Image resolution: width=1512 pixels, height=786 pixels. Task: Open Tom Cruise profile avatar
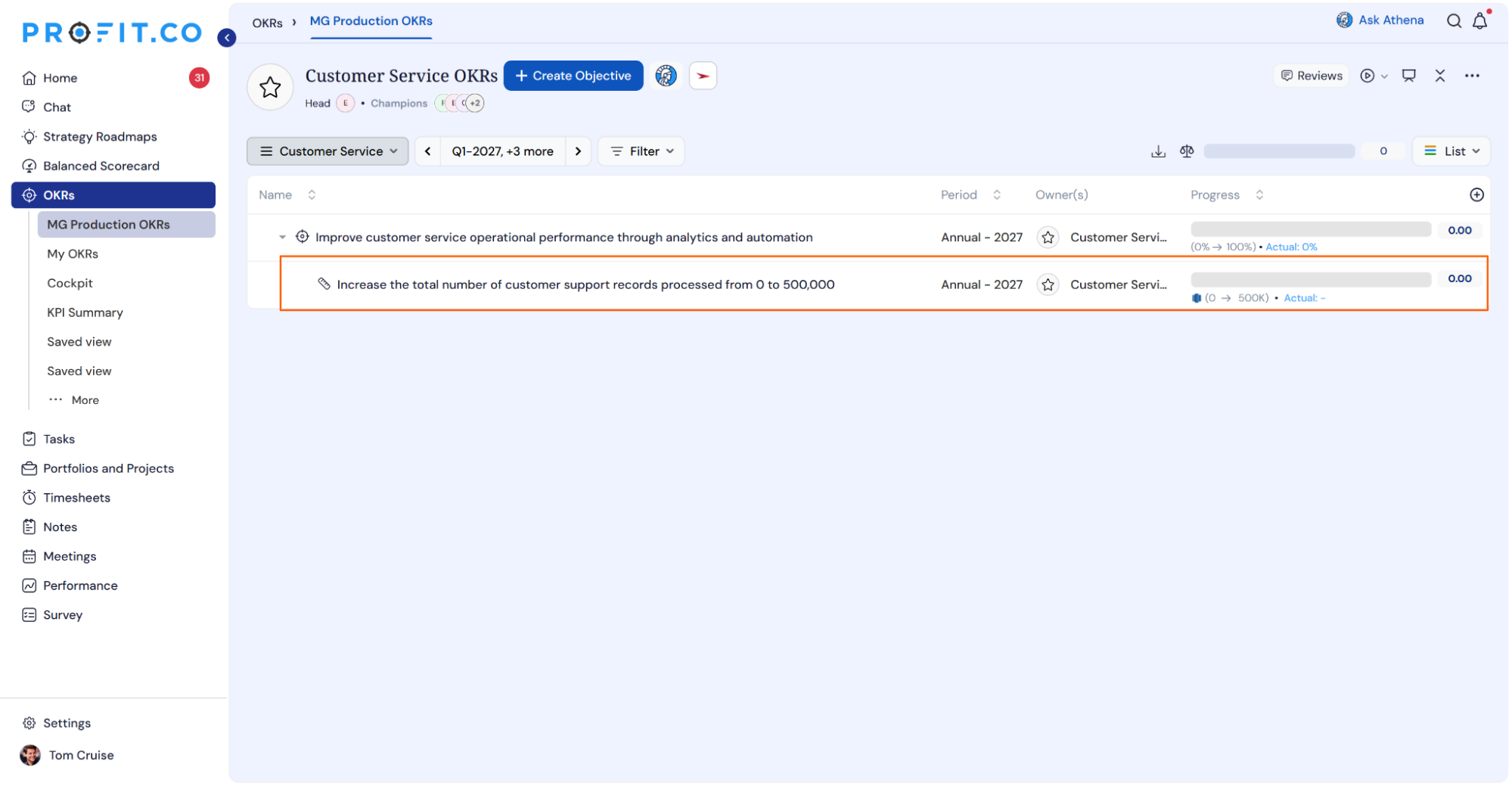[x=30, y=755]
